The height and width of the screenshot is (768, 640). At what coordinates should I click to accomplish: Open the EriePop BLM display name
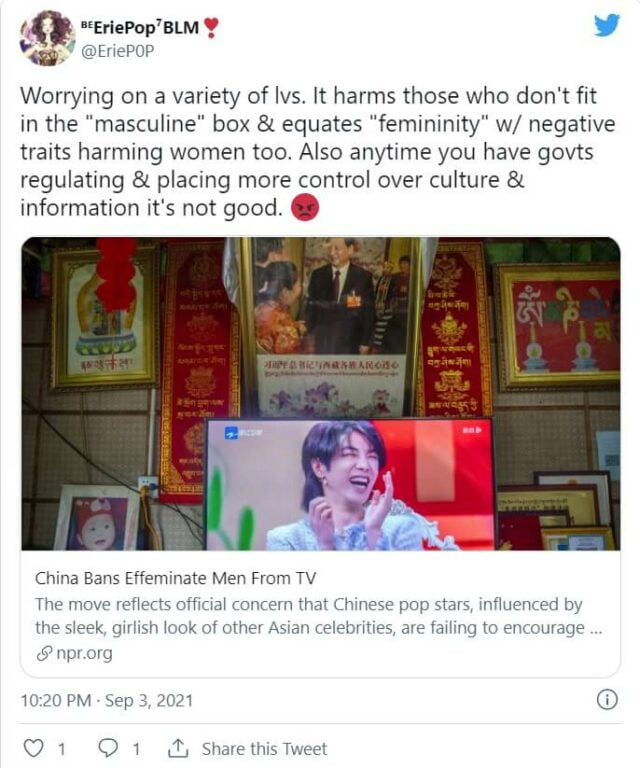pos(141,27)
